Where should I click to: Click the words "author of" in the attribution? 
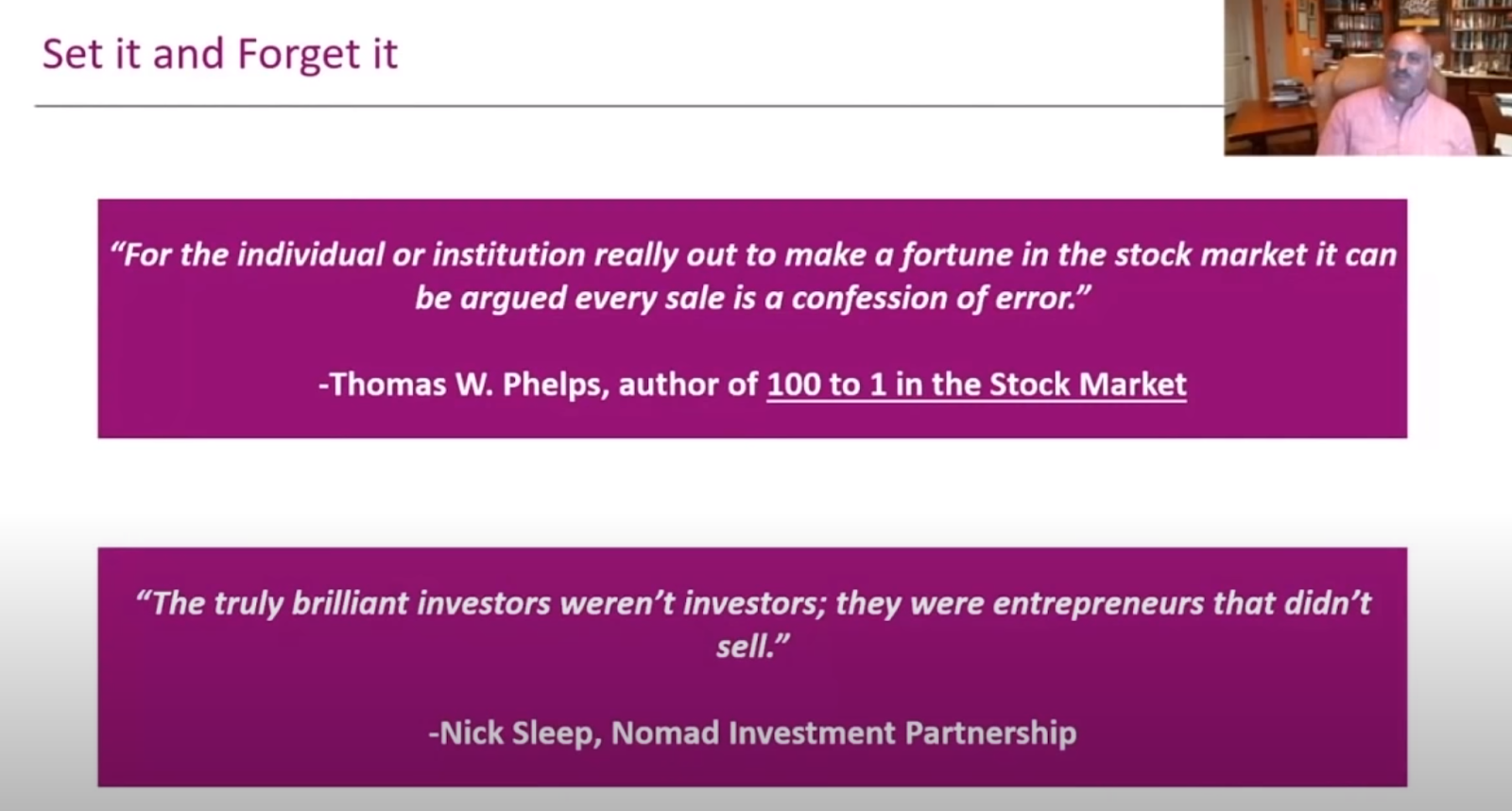click(x=688, y=385)
